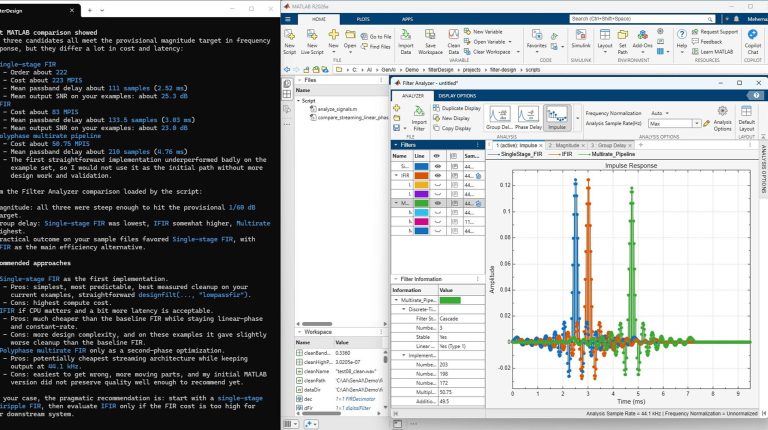The width and height of the screenshot is (768, 430).
Task: Click the MATLAB search field
Action: pos(642,19)
